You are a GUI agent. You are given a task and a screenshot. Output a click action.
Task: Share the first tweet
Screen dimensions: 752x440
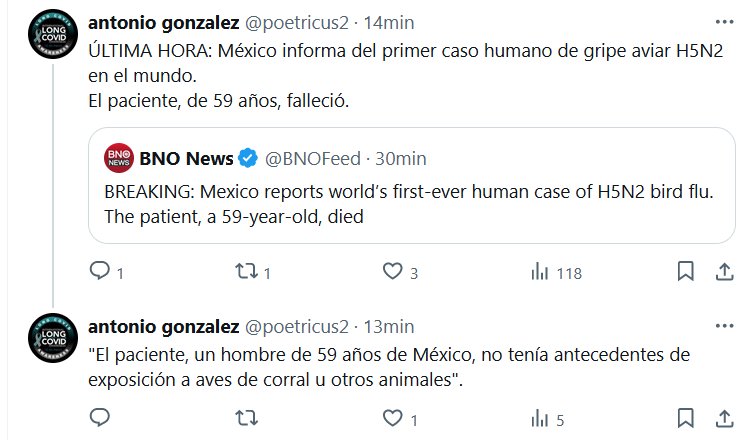click(724, 271)
